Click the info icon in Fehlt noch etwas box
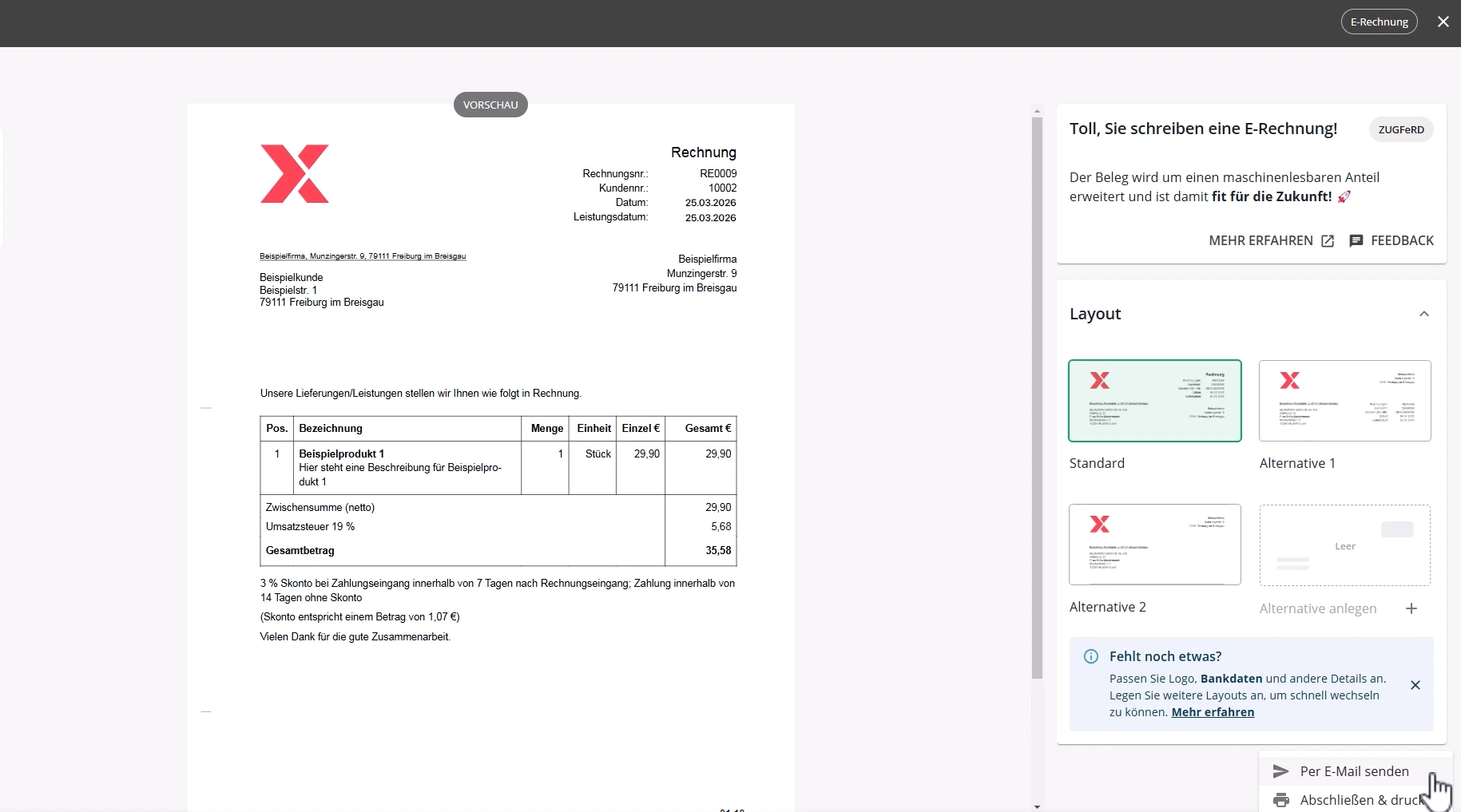 tap(1090, 656)
